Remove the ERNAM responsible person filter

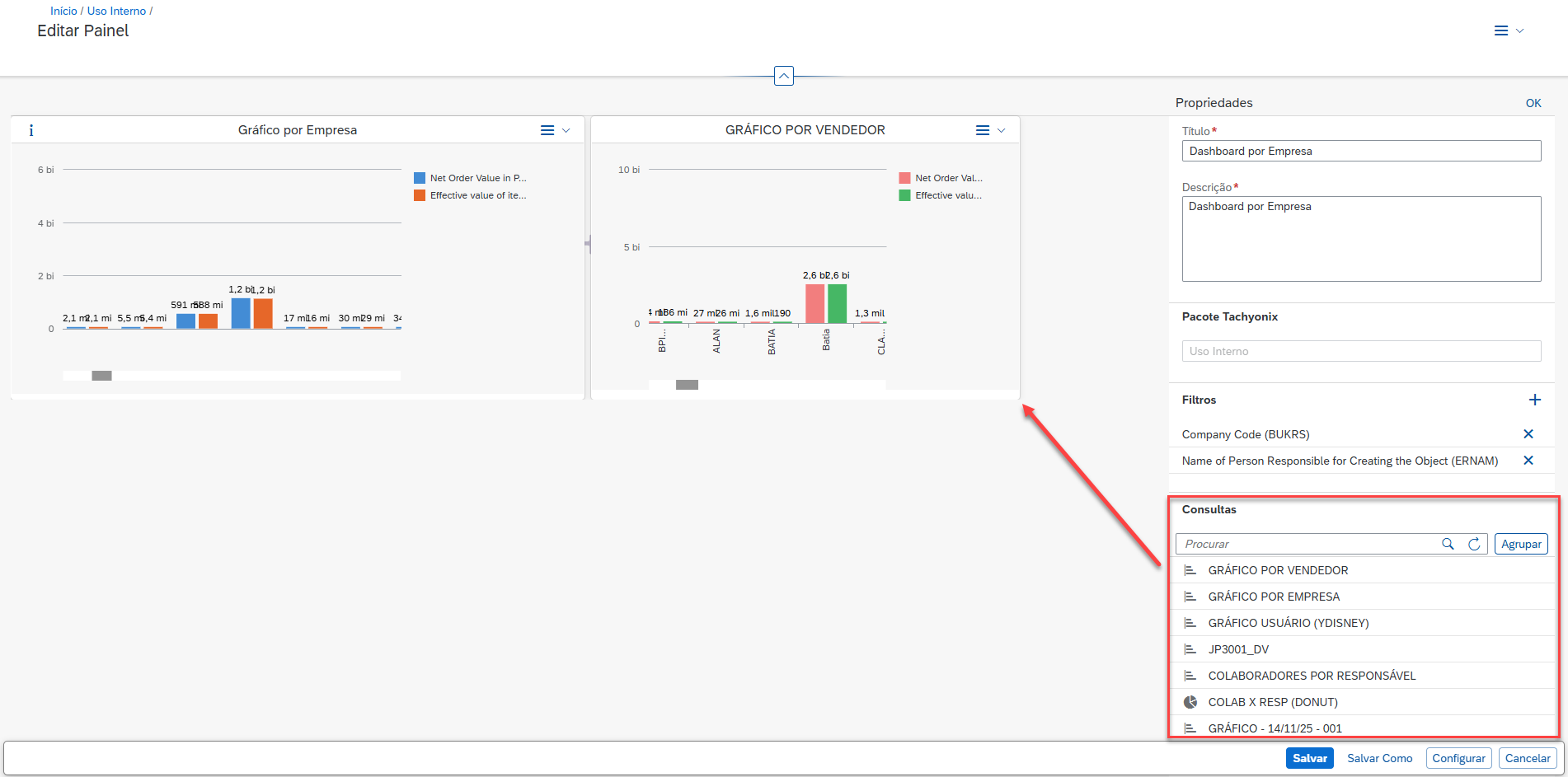(x=1528, y=461)
